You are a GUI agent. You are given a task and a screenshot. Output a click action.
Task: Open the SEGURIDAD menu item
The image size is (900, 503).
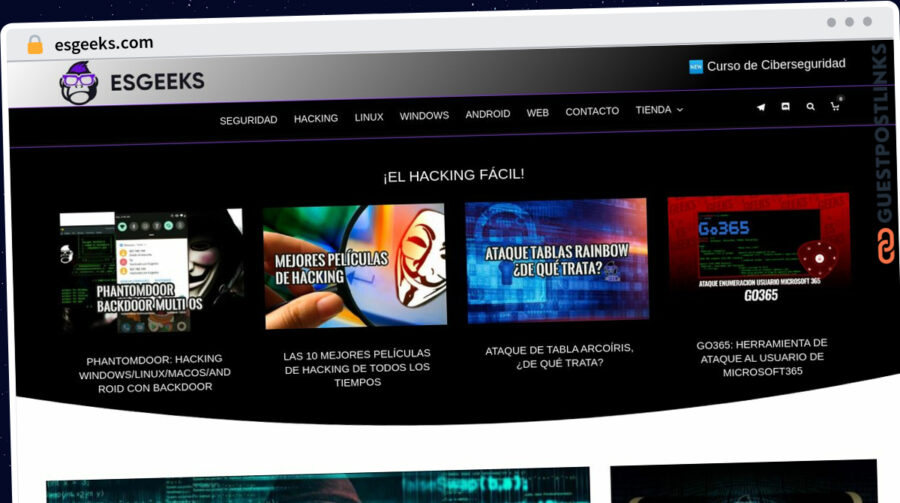click(249, 120)
